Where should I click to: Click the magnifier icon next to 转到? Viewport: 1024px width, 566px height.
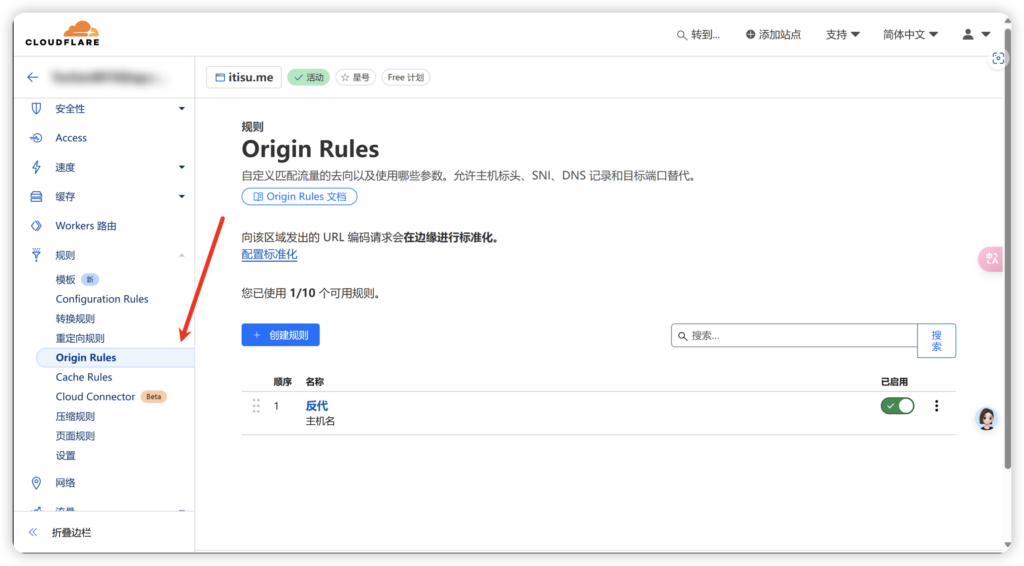[x=681, y=35]
